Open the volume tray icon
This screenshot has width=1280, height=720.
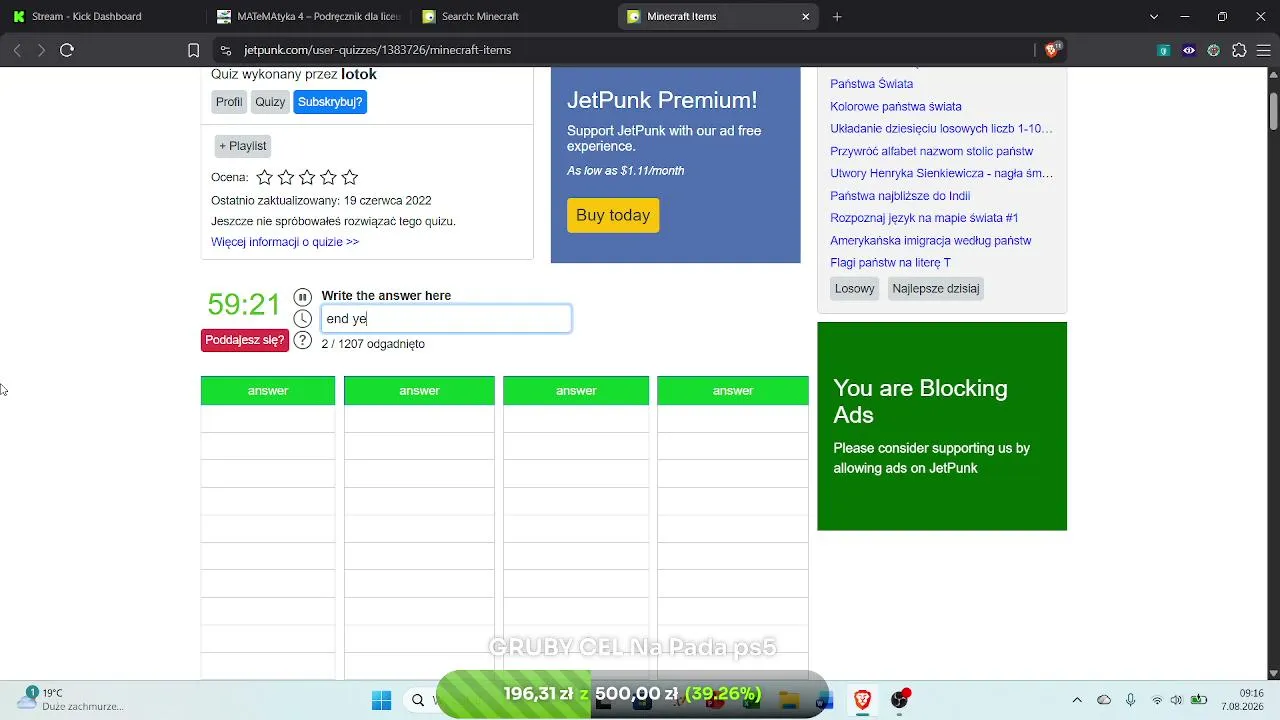1177,700
